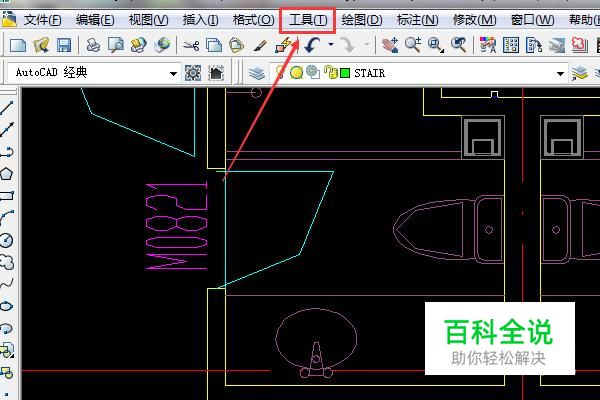Open the Layer Properties Manager icon
600x400 pixels.
[256, 73]
